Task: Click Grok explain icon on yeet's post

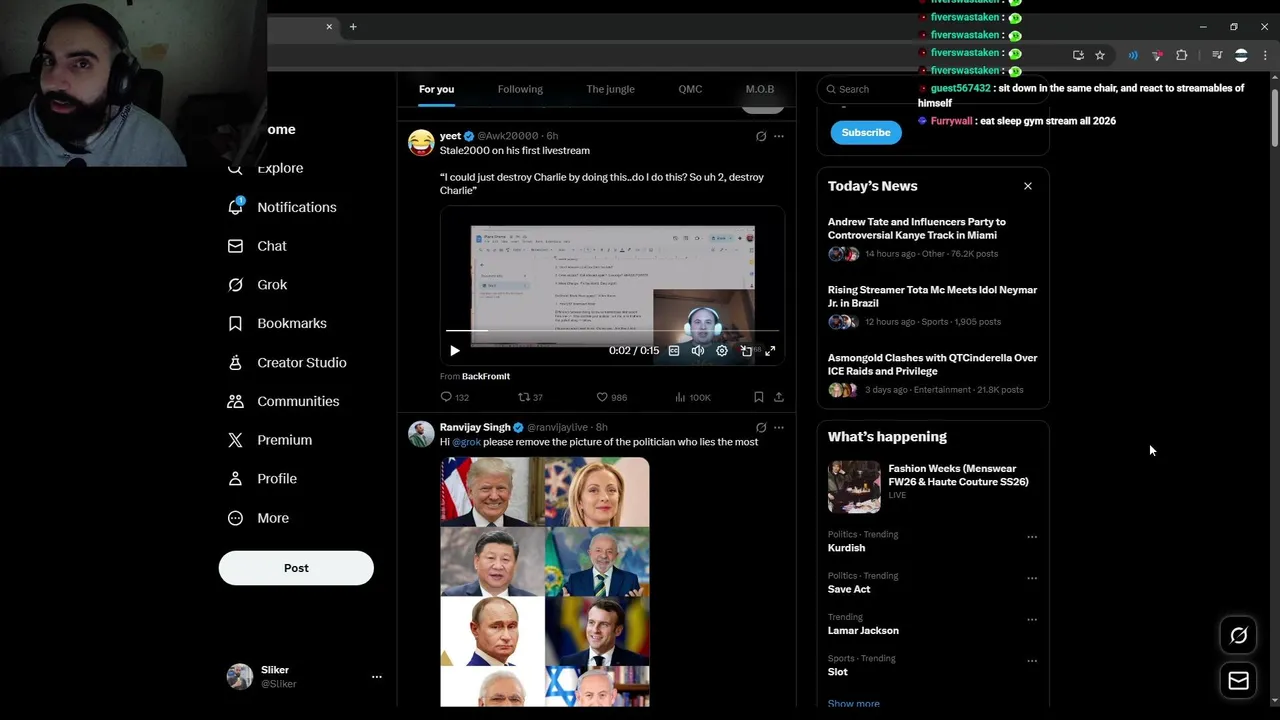Action: coord(761,136)
